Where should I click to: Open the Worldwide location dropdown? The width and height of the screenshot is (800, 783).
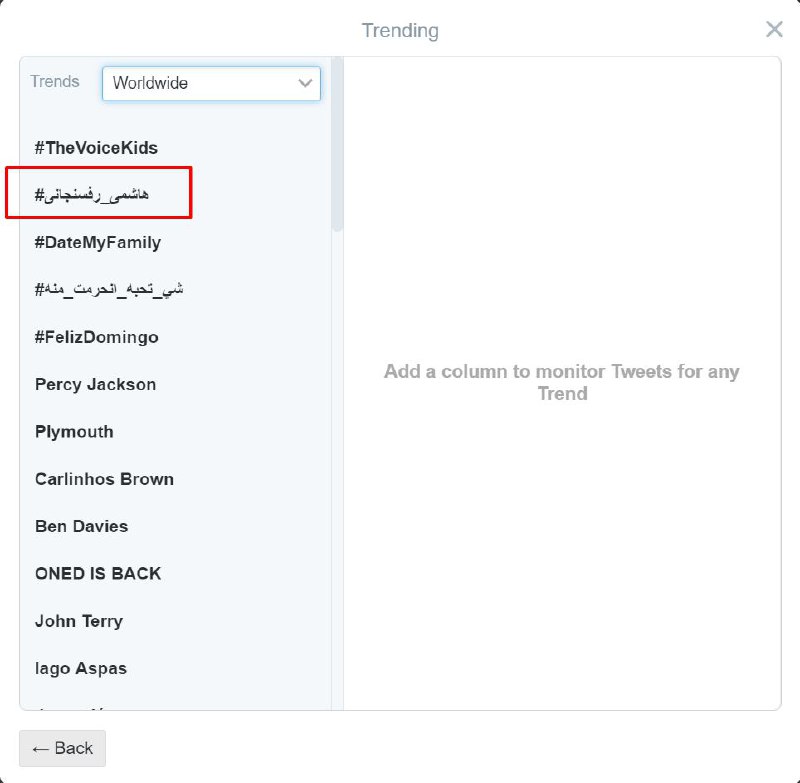coord(211,83)
